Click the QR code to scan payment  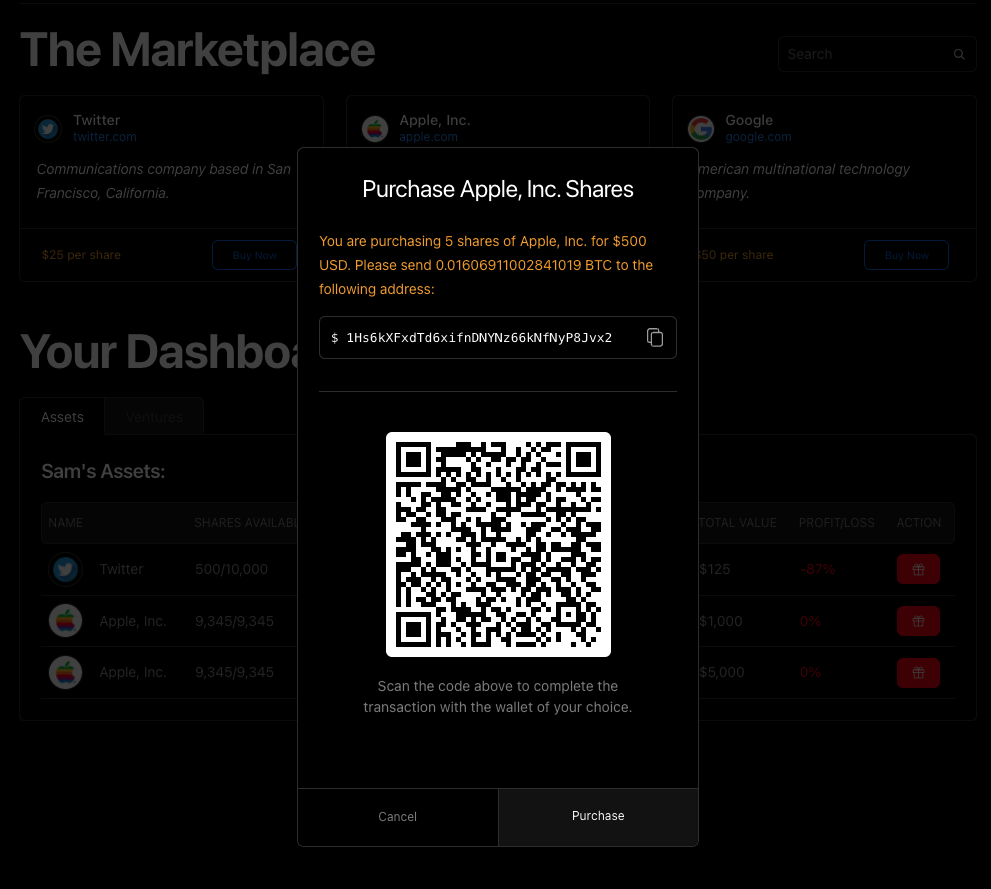coord(498,544)
